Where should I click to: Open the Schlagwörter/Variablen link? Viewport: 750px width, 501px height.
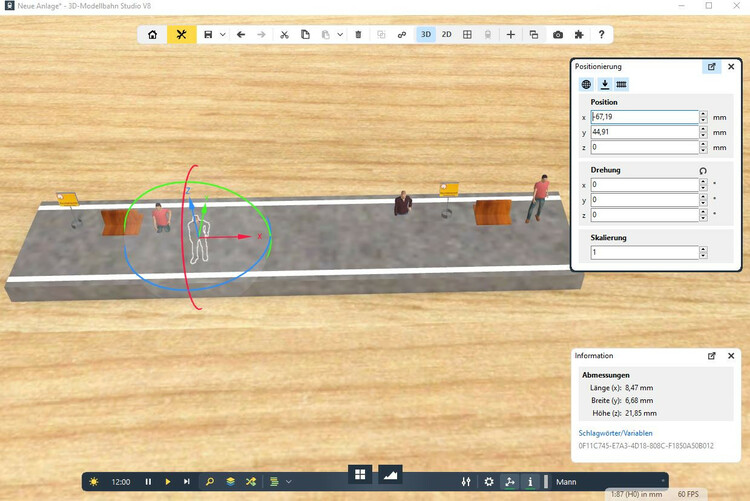point(615,433)
